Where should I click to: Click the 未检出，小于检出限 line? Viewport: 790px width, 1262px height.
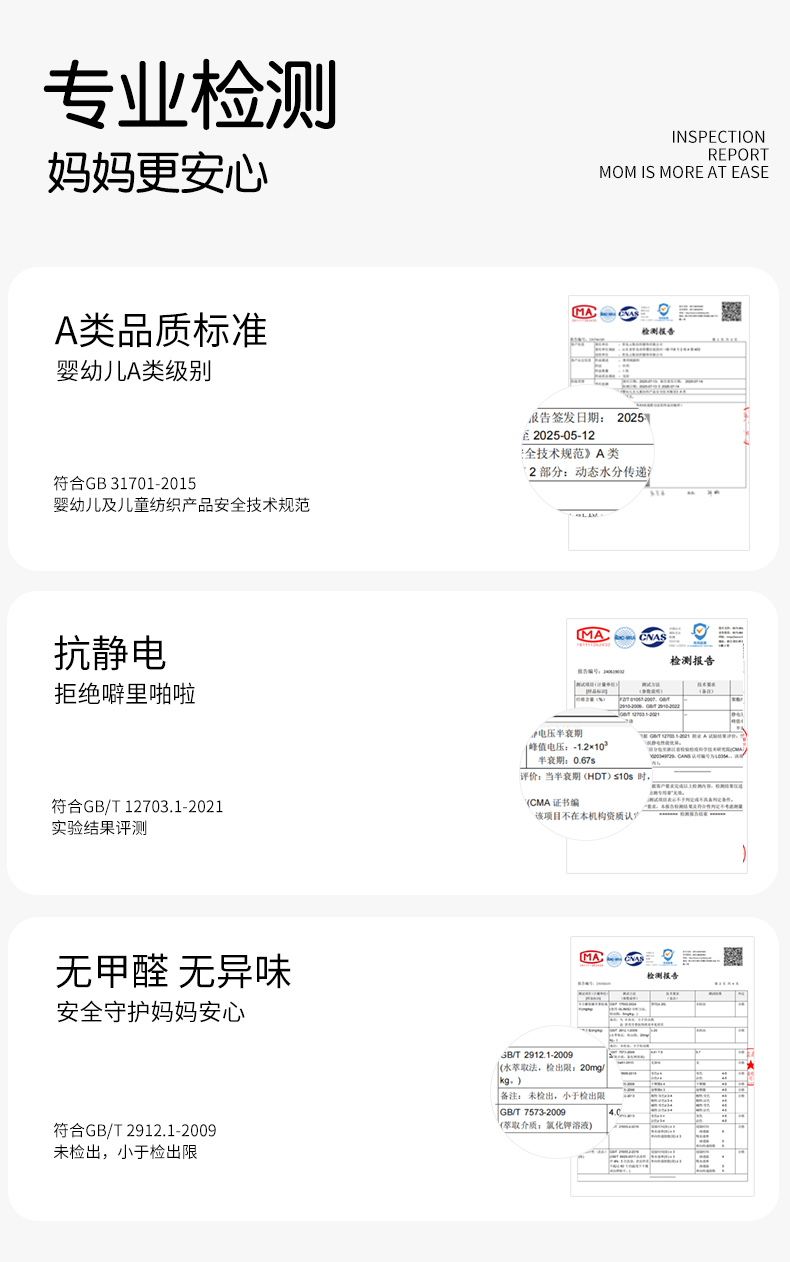tap(126, 1152)
